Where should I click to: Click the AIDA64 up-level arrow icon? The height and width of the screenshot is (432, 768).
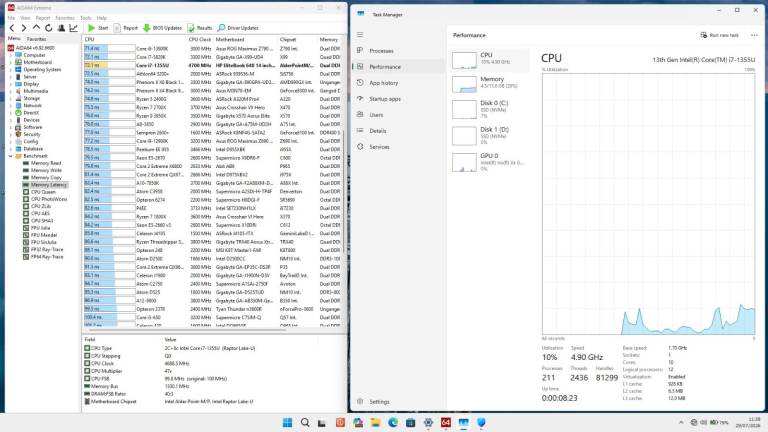point(36,28)
